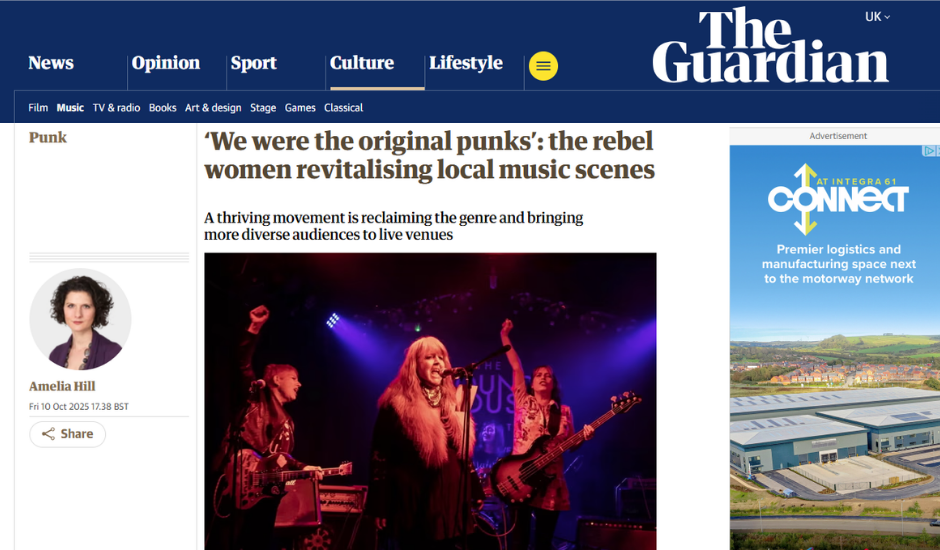Click the share icon in Share button
Image resolution: width=940 pixels, height=550 pixels.
coord(49,434)
